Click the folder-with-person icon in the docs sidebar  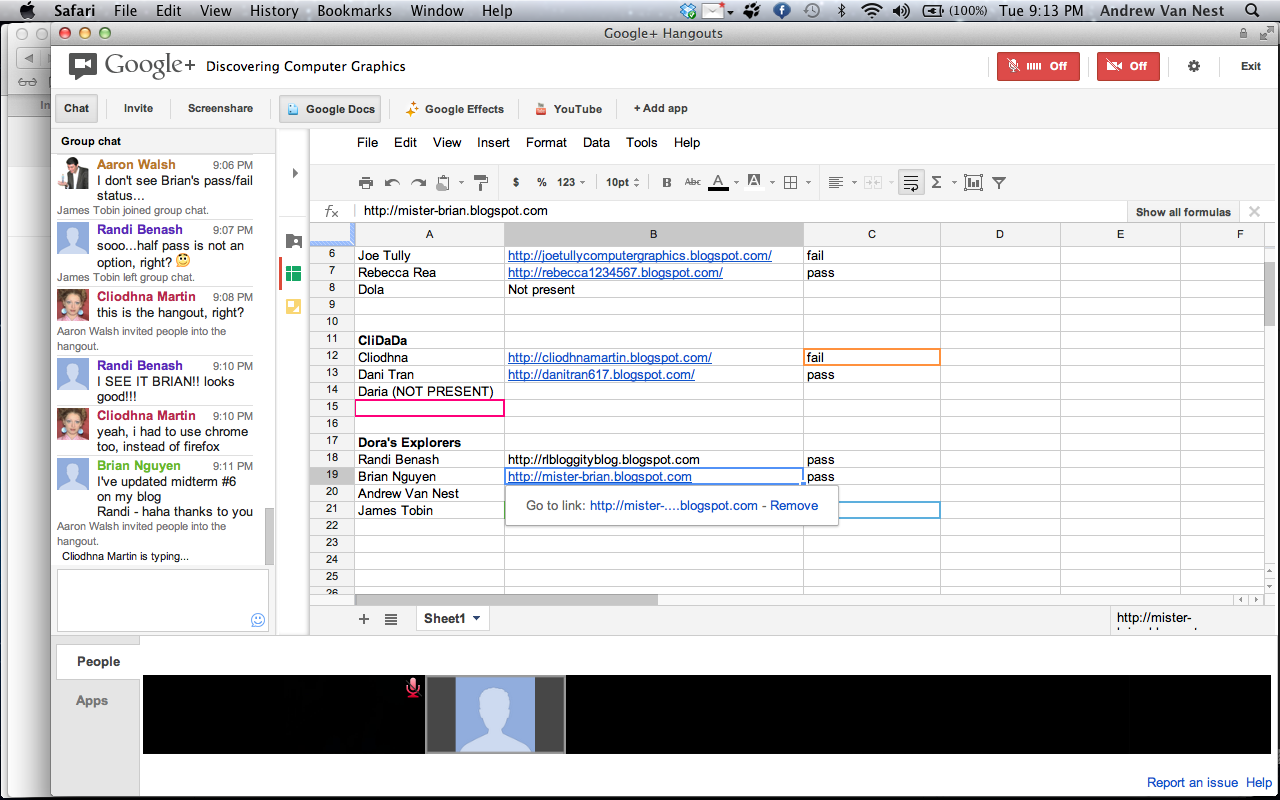point(293,241)
